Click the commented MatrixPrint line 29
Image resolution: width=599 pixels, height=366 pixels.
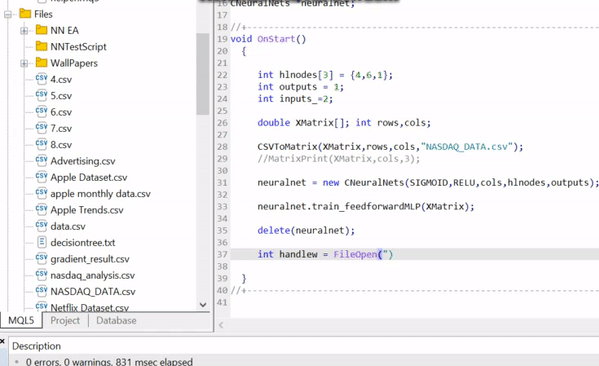pyautogui.click(x=338, y=159)
